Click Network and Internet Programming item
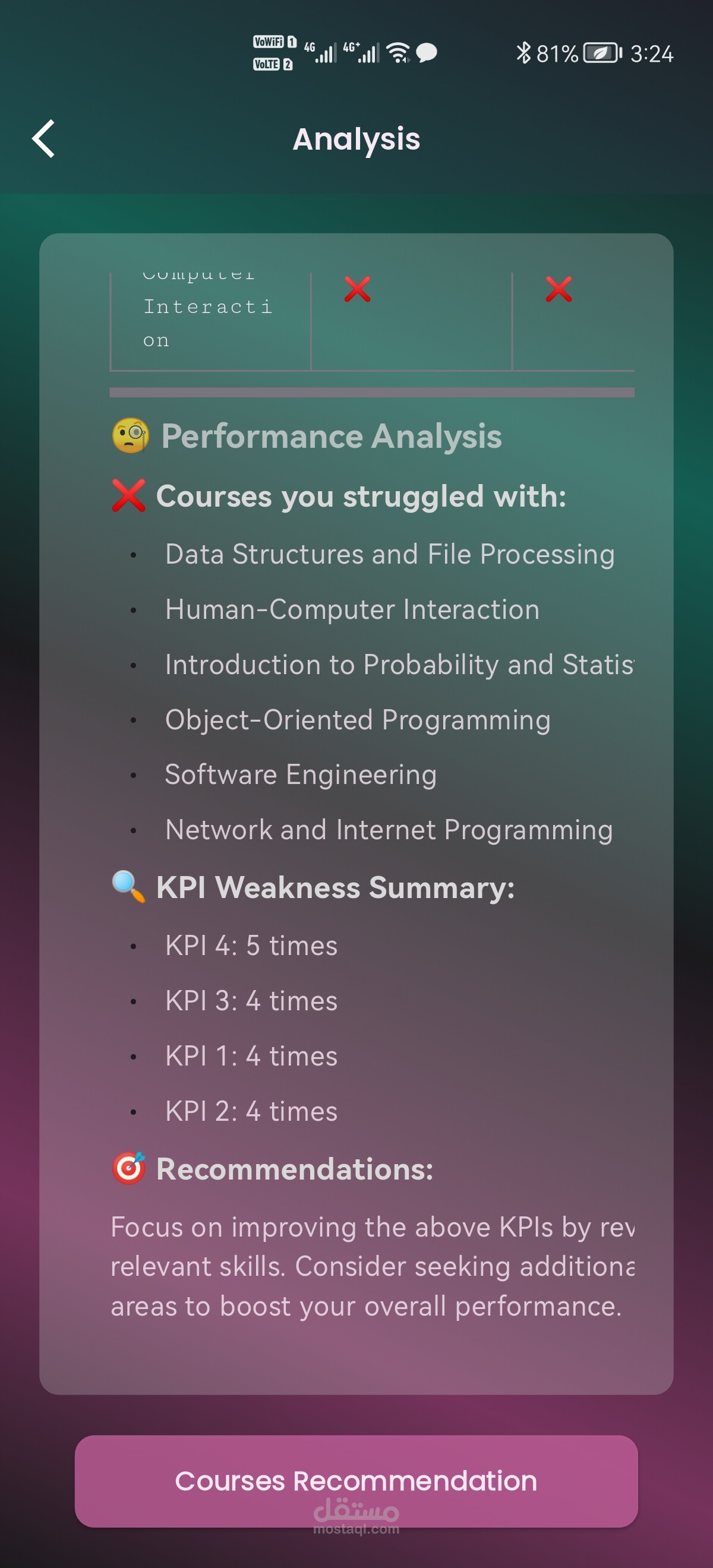Viewport: 713px width, 1568px height. [389, 830]
